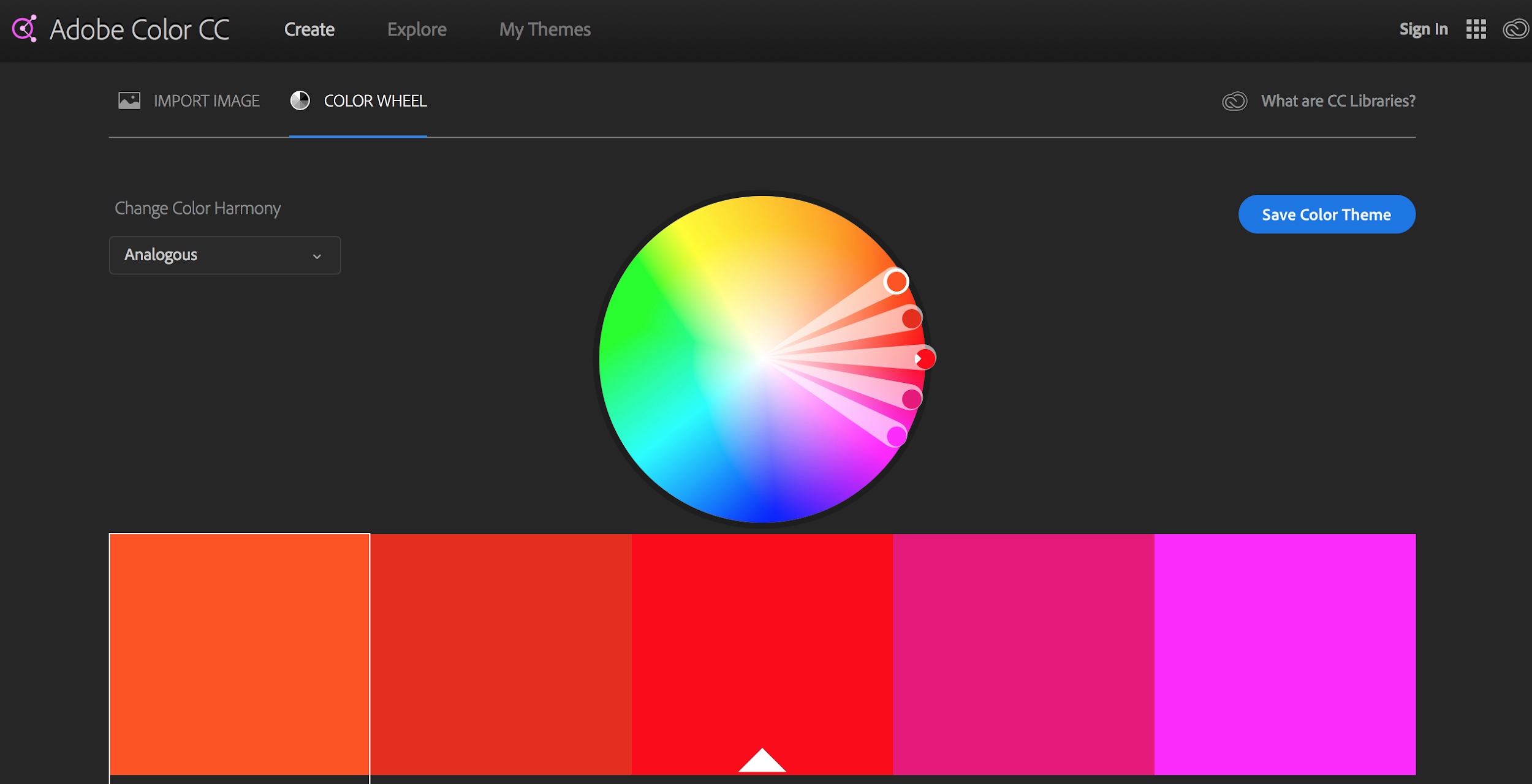Click the half-circle Color Wheel toggle icon
This screenshot has width=1532, height=784.
click(300, 100)
